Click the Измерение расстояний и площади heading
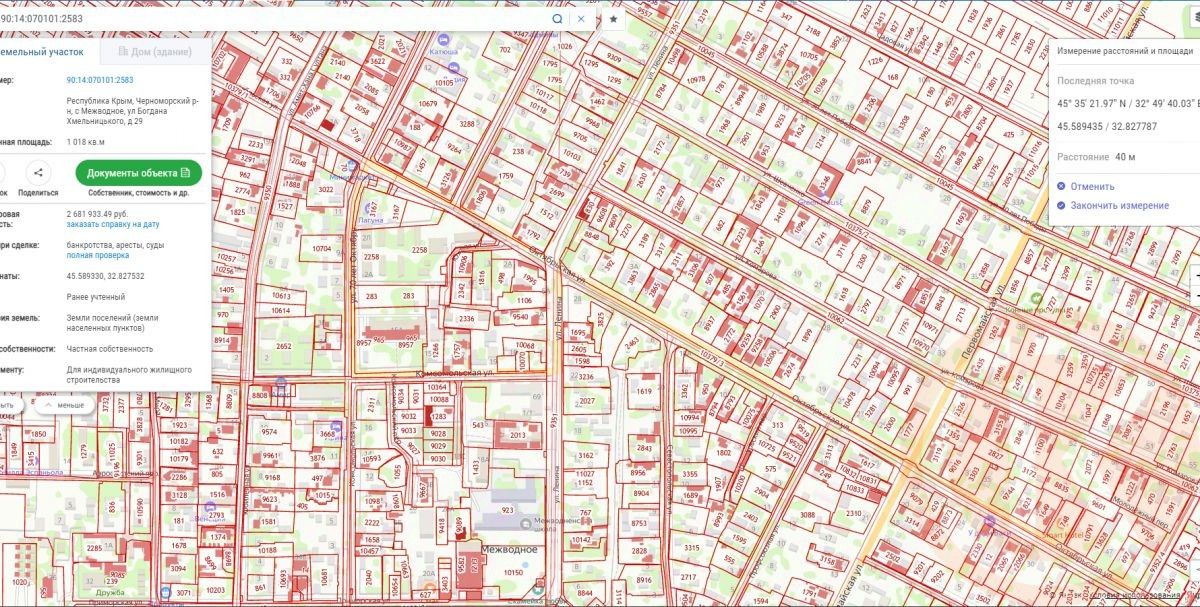The width and height of the screenshot is (1200, 607). pos(1126,51)
